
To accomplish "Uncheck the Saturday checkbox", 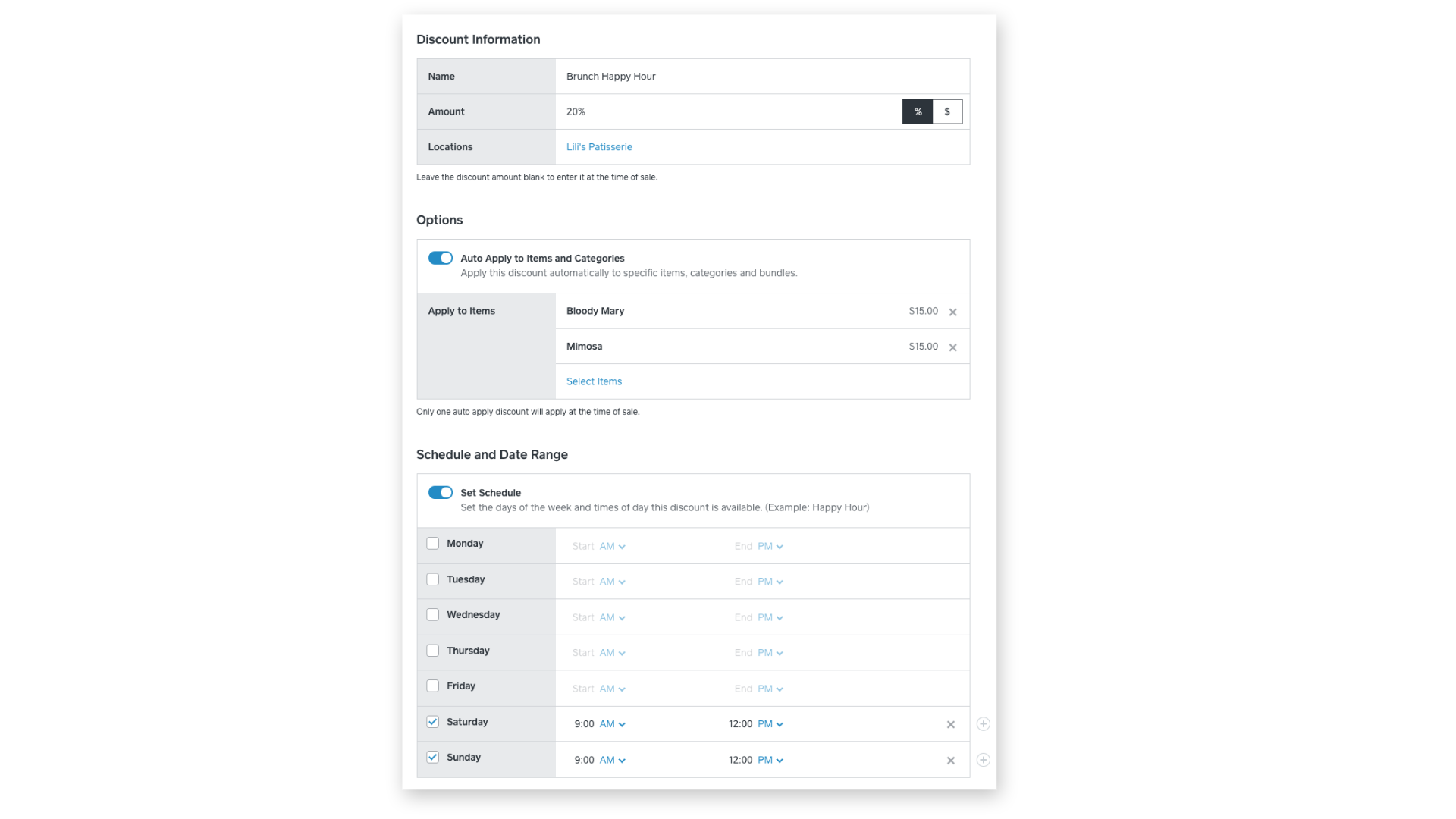I will pyautogui.click(x=432, y=722).
